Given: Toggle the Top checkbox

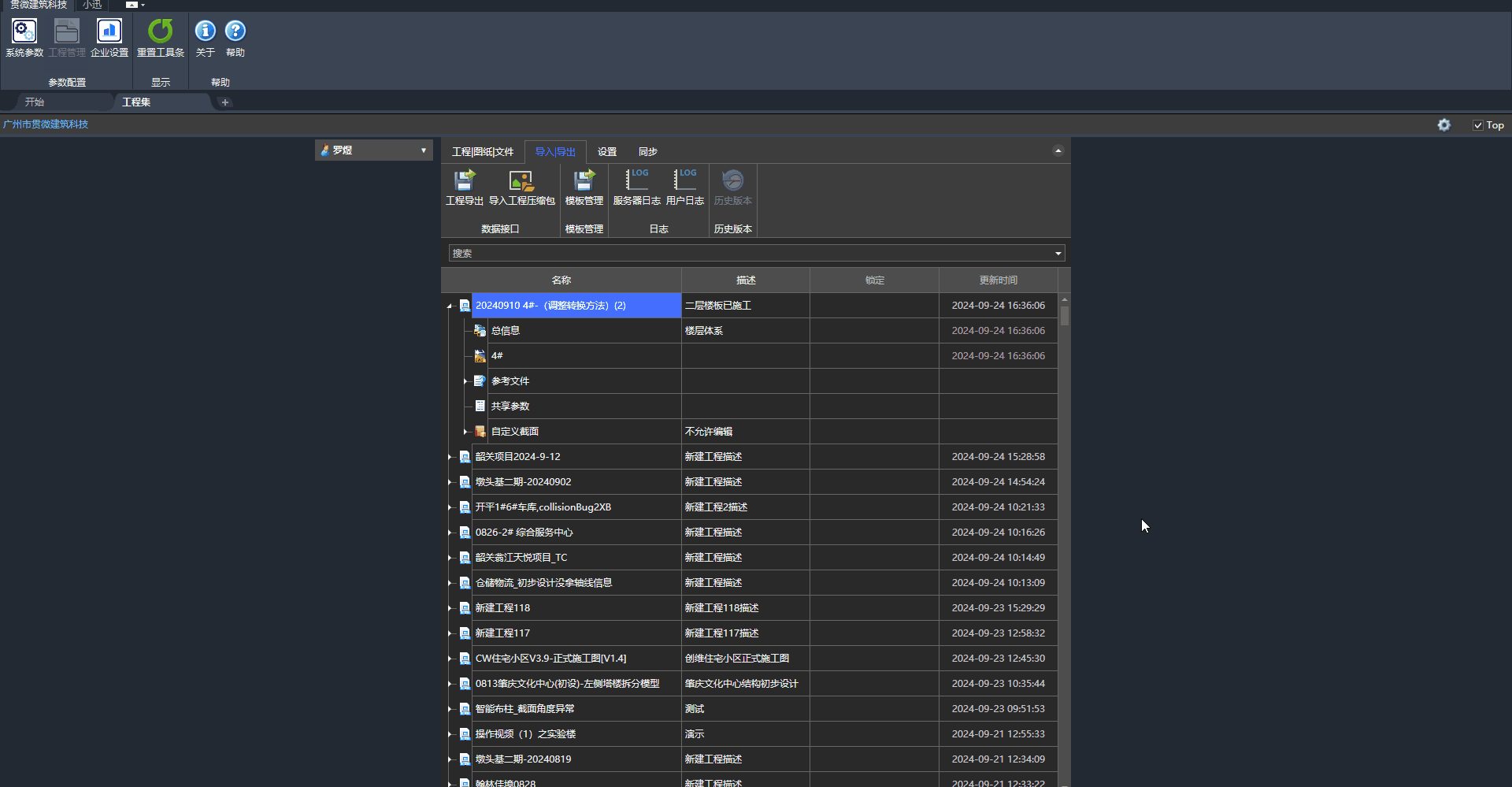Looking at the screenshot, I should tap(1478, 125).
